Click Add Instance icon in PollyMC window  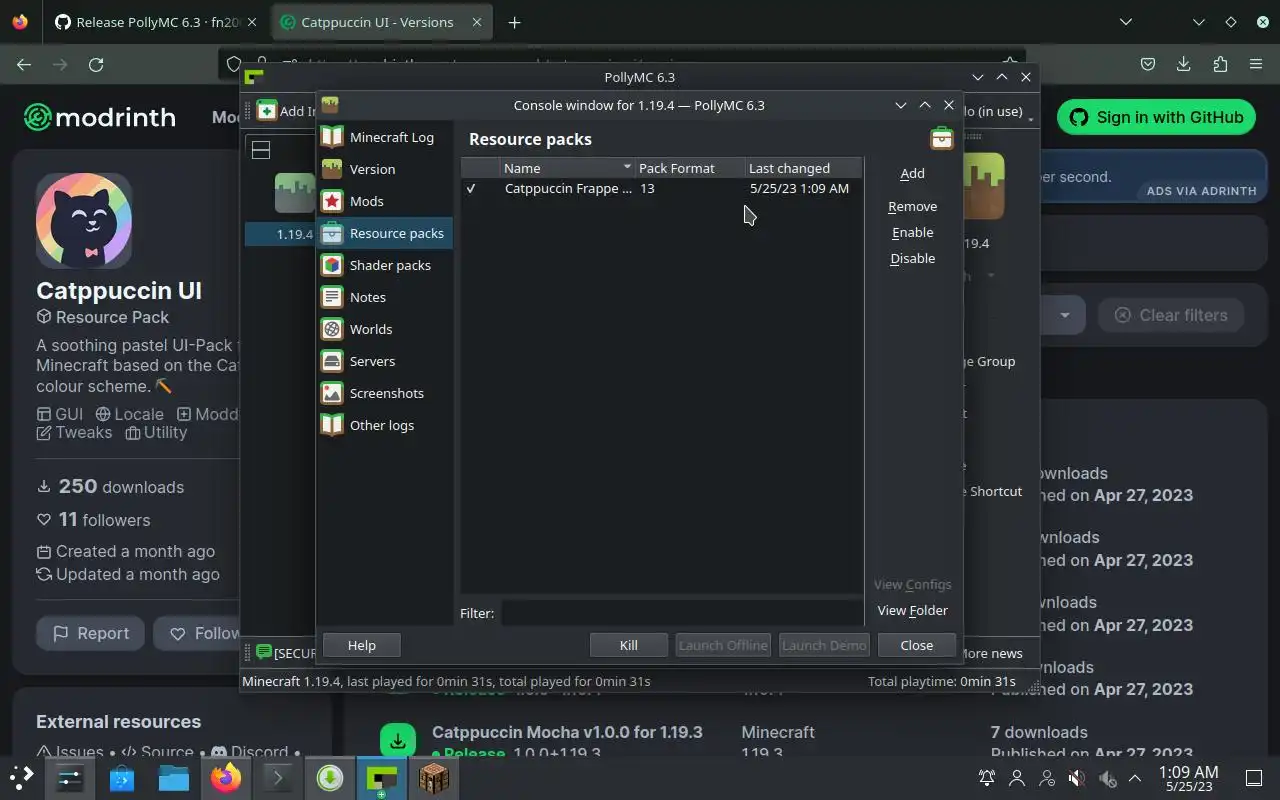(266, 111)
